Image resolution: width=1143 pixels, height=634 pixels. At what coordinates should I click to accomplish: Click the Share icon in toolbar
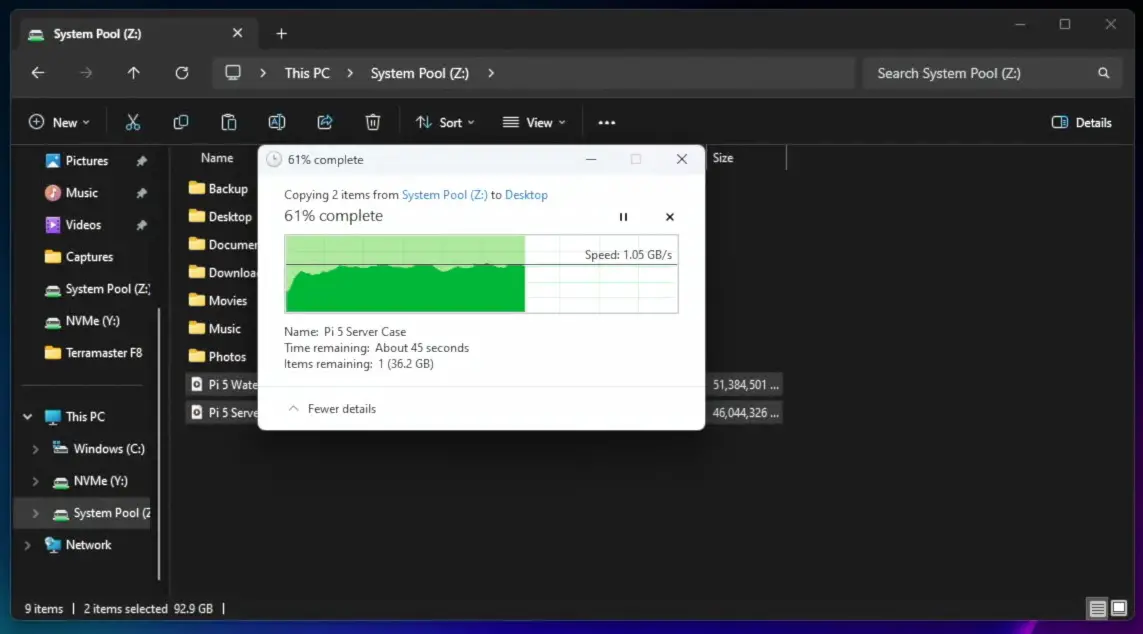coord(325,122)
